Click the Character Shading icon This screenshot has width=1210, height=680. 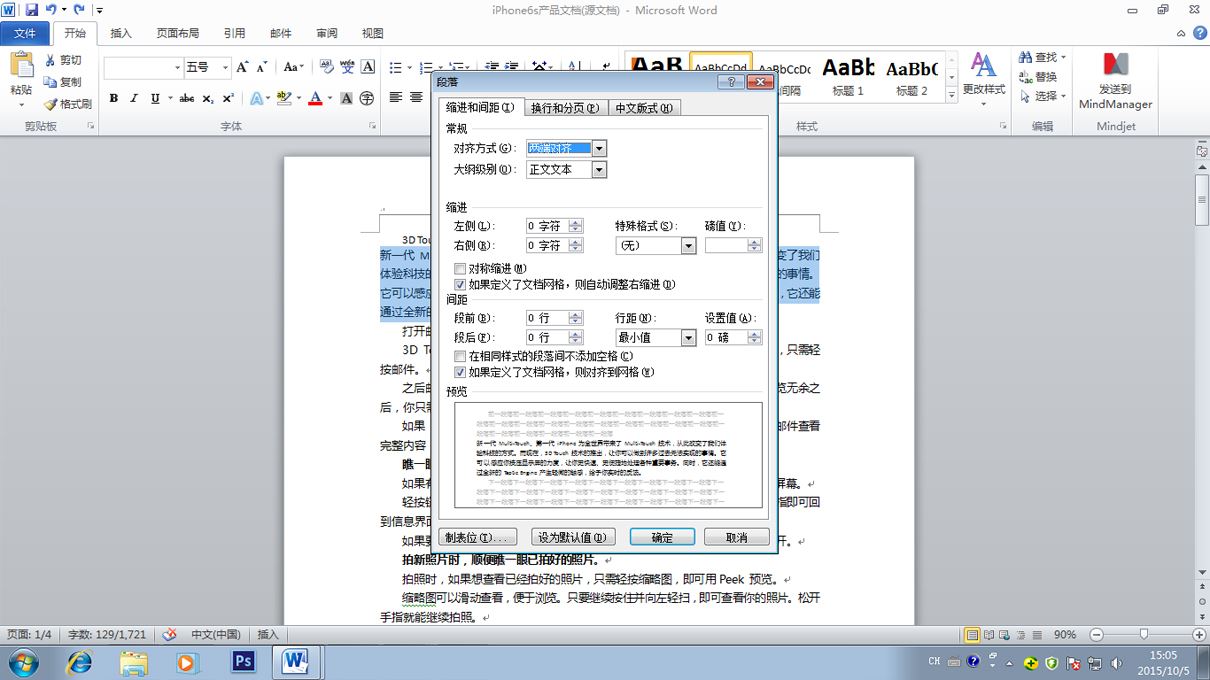click(347, 98)
